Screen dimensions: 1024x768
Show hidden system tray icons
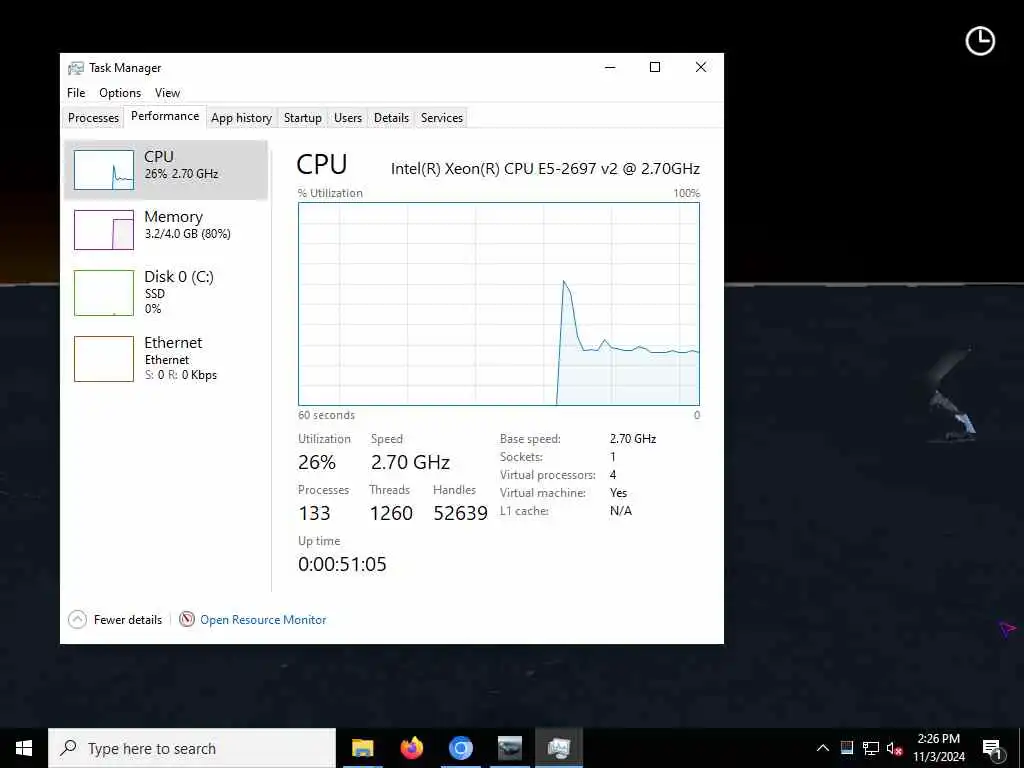823,748
